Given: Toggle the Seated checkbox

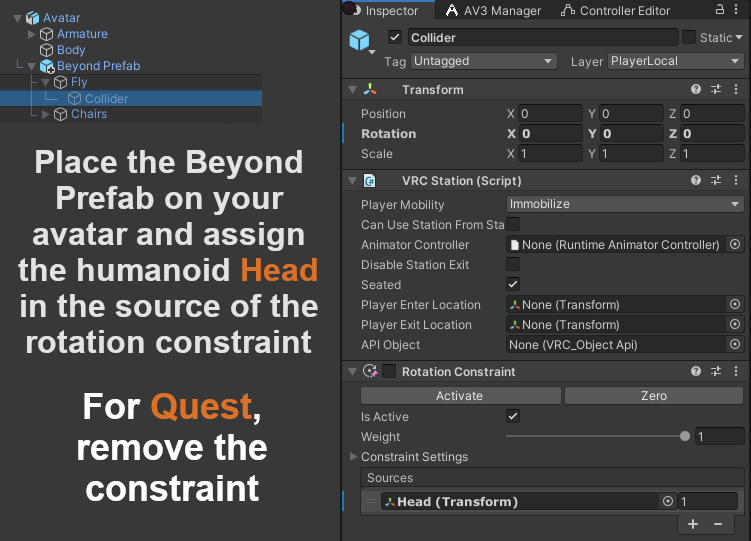Looking at the screenshot, I should 513,285.
